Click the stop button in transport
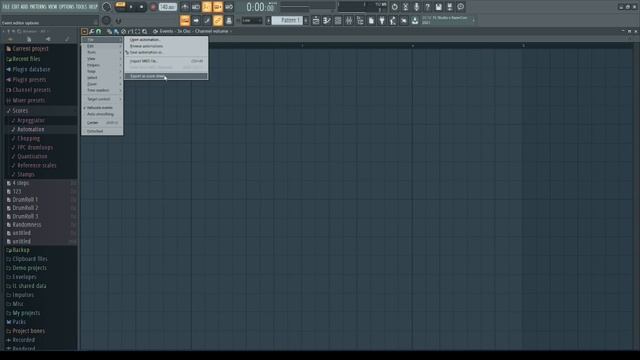Viewport: 640px width, 360px height. tap(141, 7)
